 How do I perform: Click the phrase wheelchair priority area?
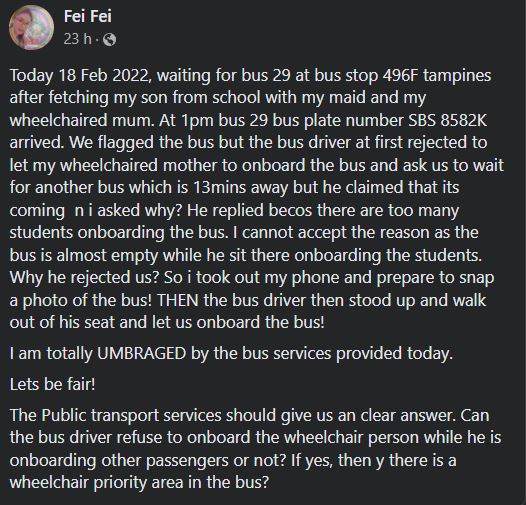click(96, 483)
